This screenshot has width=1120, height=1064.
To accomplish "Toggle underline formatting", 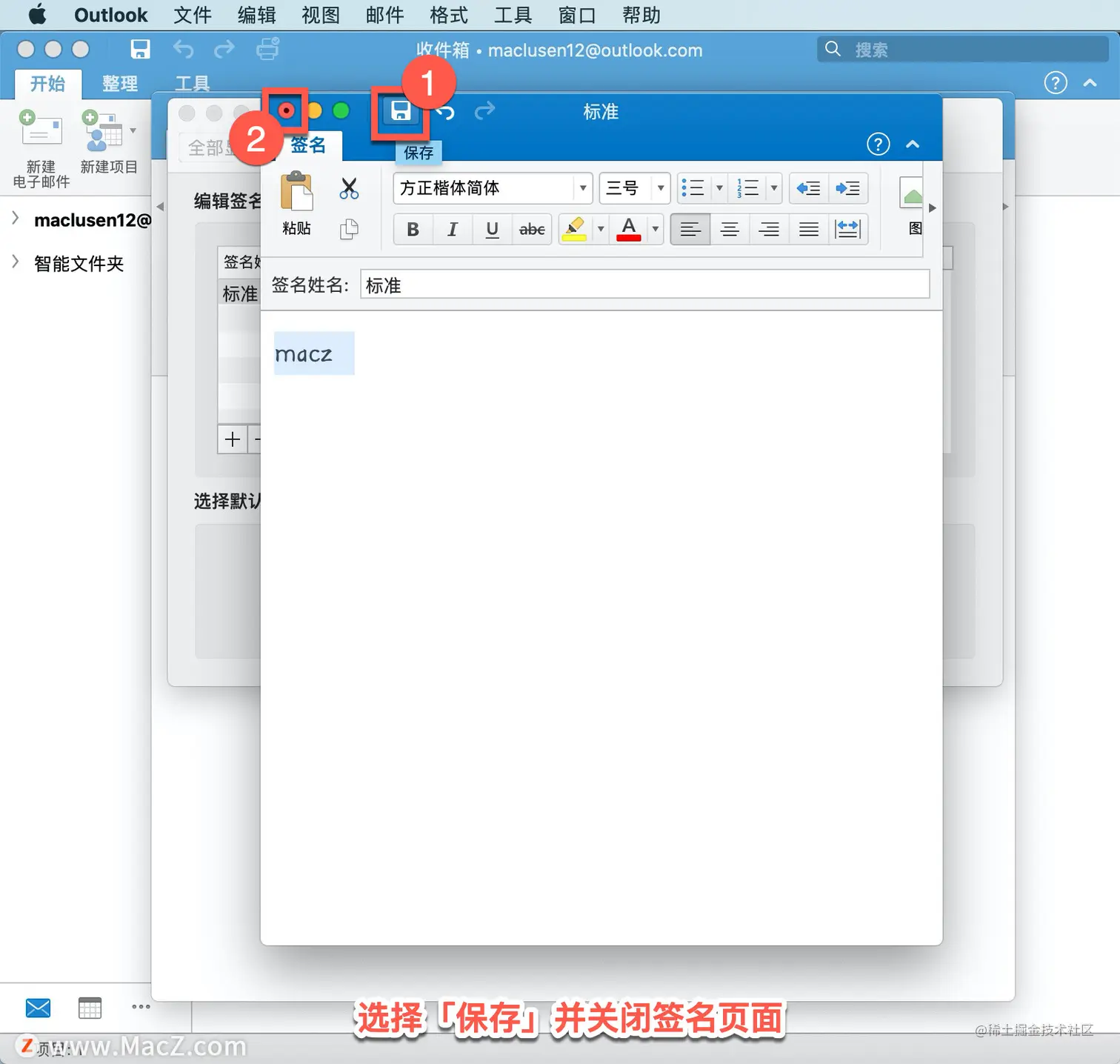I will [492, 230].
